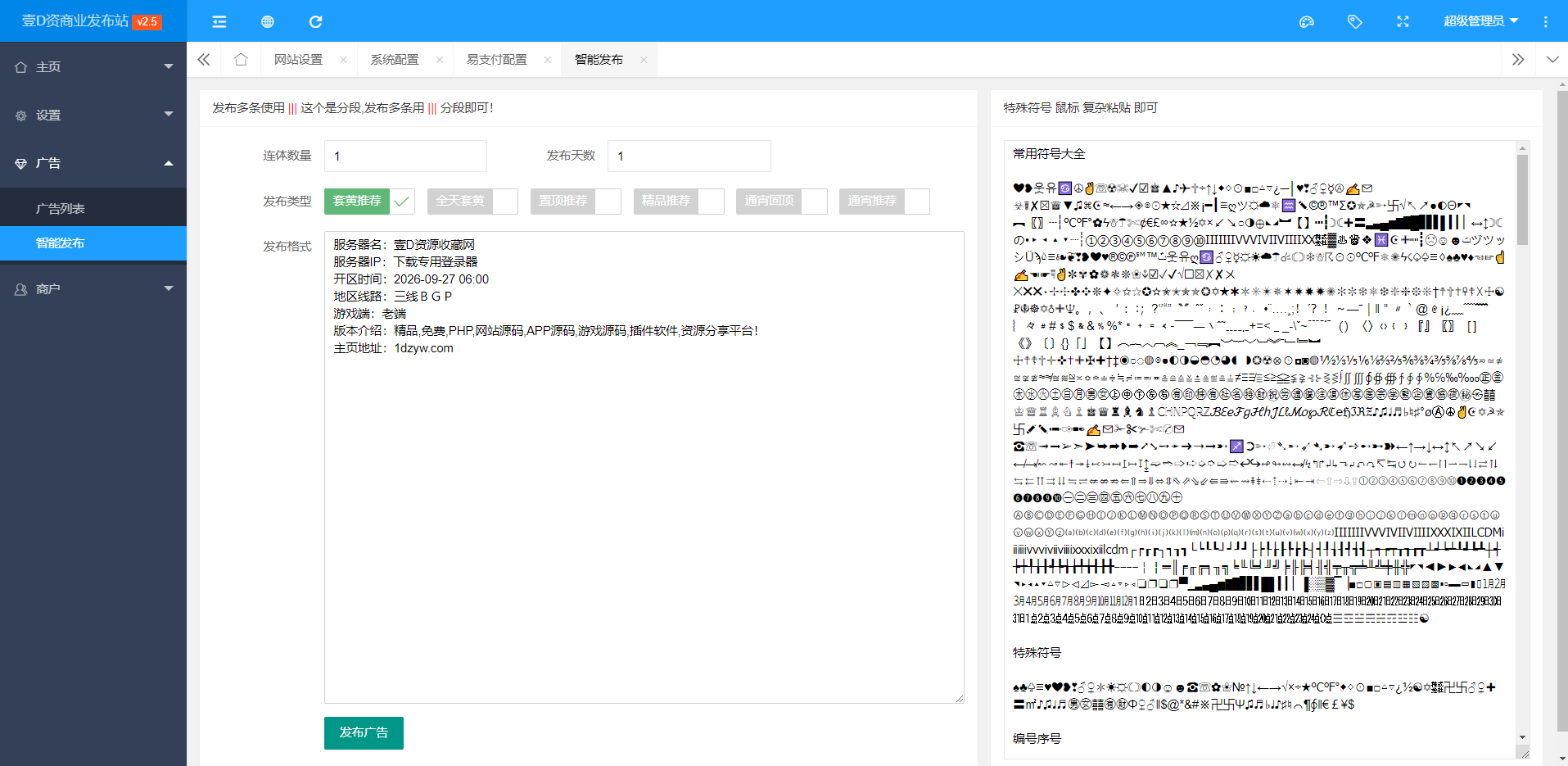
Task: Click the 壹D资商业发布站 logo link
Action: coord(91,21)
